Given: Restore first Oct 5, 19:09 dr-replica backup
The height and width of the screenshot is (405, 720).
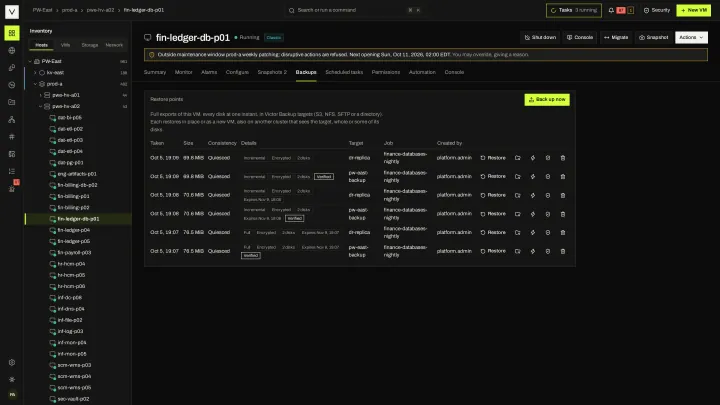Looking at the screenshot, I should 493,158.
